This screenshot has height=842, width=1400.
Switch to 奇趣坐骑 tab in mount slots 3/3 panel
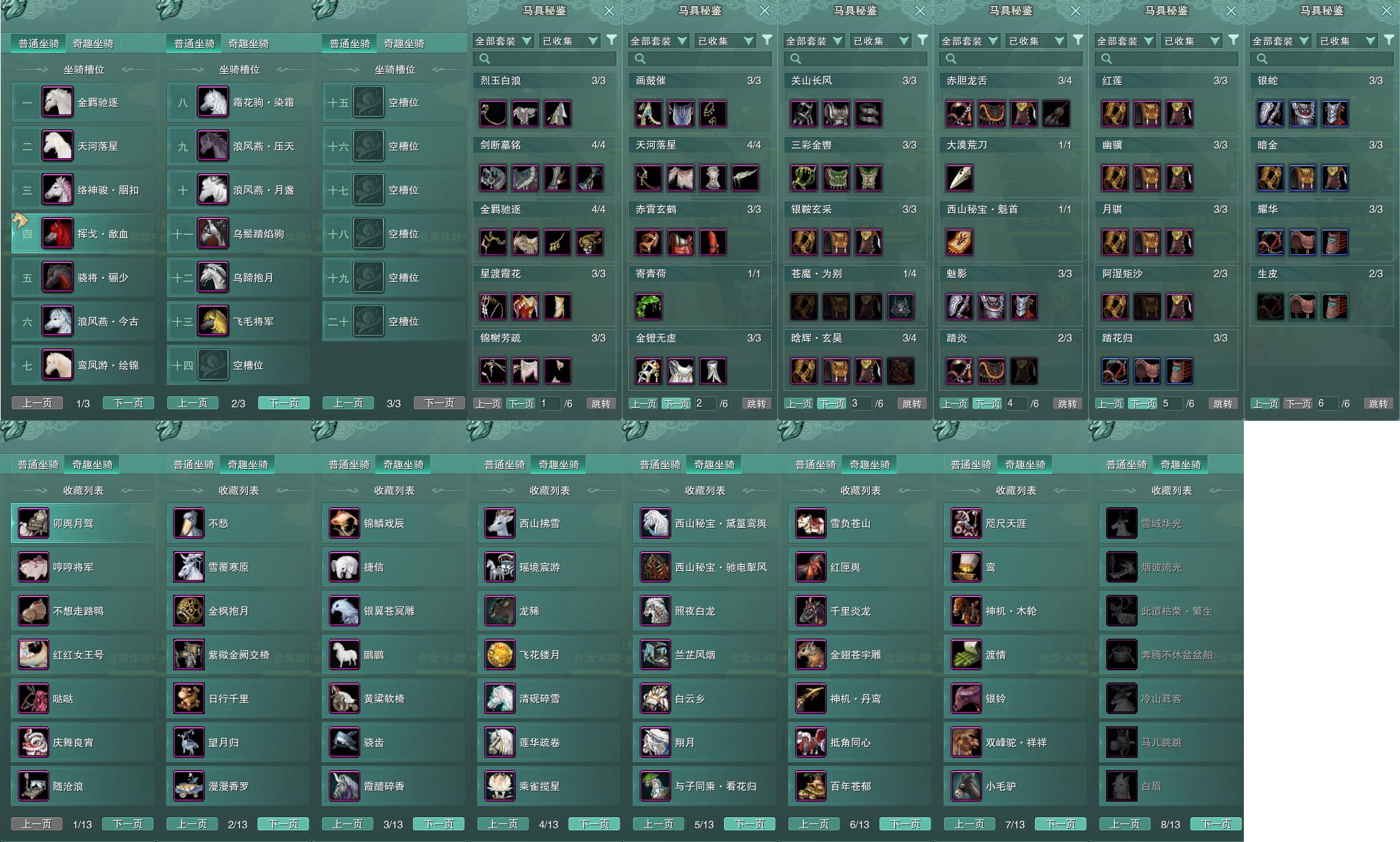(404, 43)
